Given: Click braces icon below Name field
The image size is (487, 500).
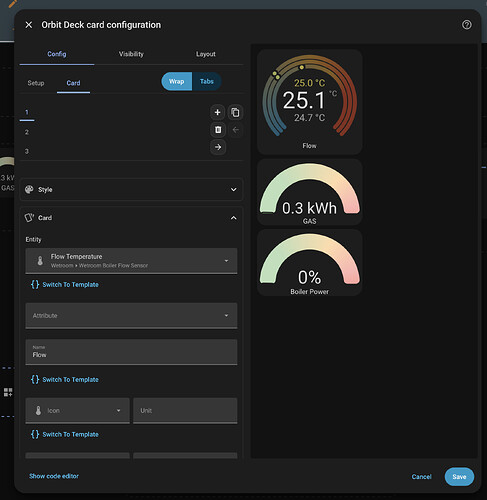Looking at the screenshot, I should tap(35, 379).
